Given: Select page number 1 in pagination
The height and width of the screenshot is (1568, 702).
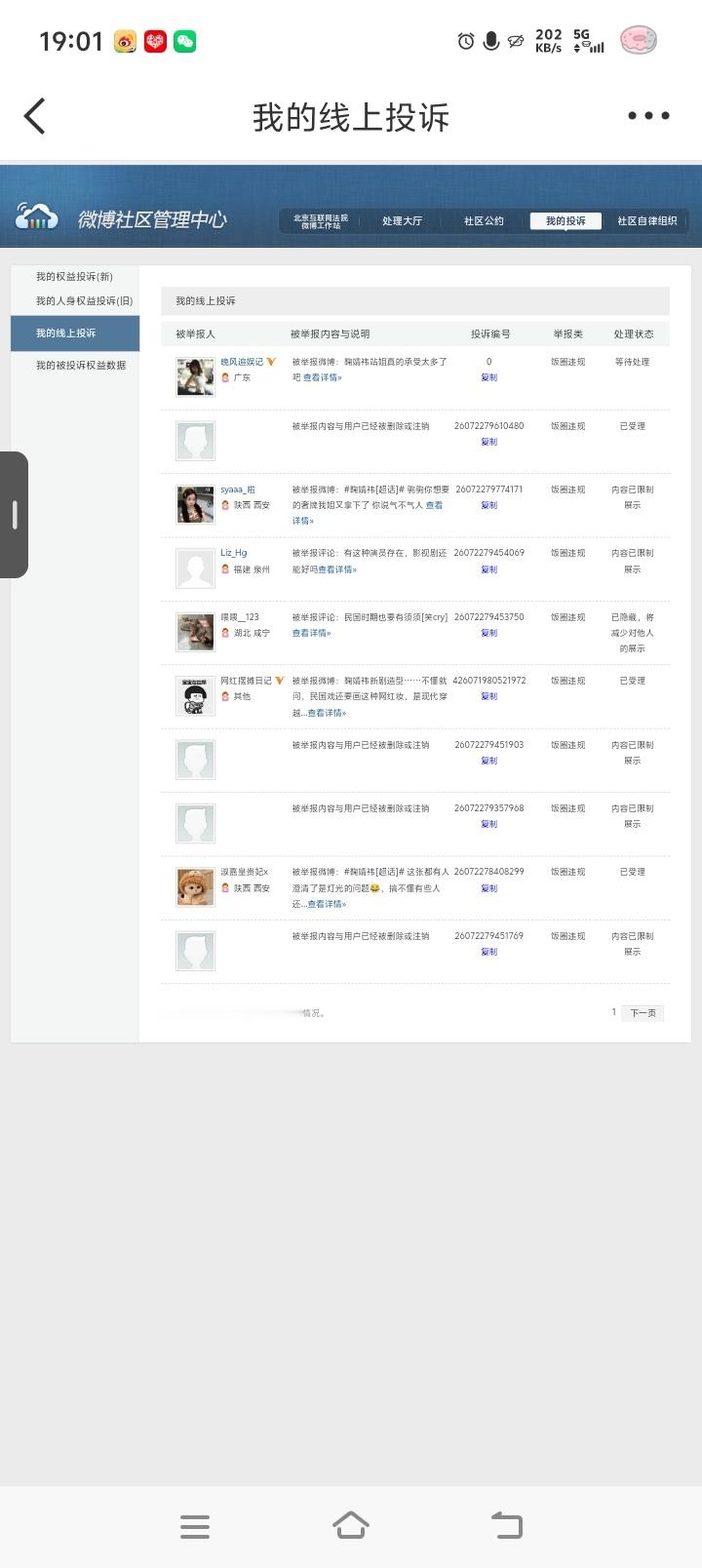Looking at the screenshot, I should 614,1012.
